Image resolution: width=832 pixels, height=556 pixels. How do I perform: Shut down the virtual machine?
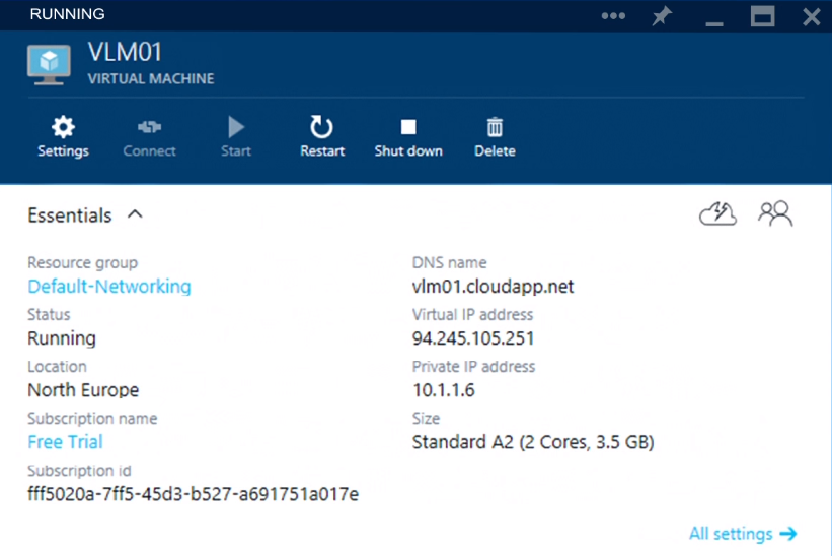408,137
